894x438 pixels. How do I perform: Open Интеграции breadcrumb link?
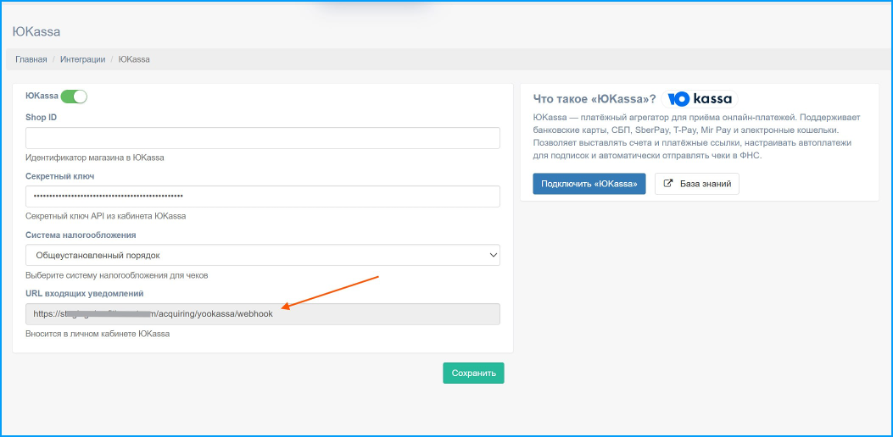tap(83, 59)
